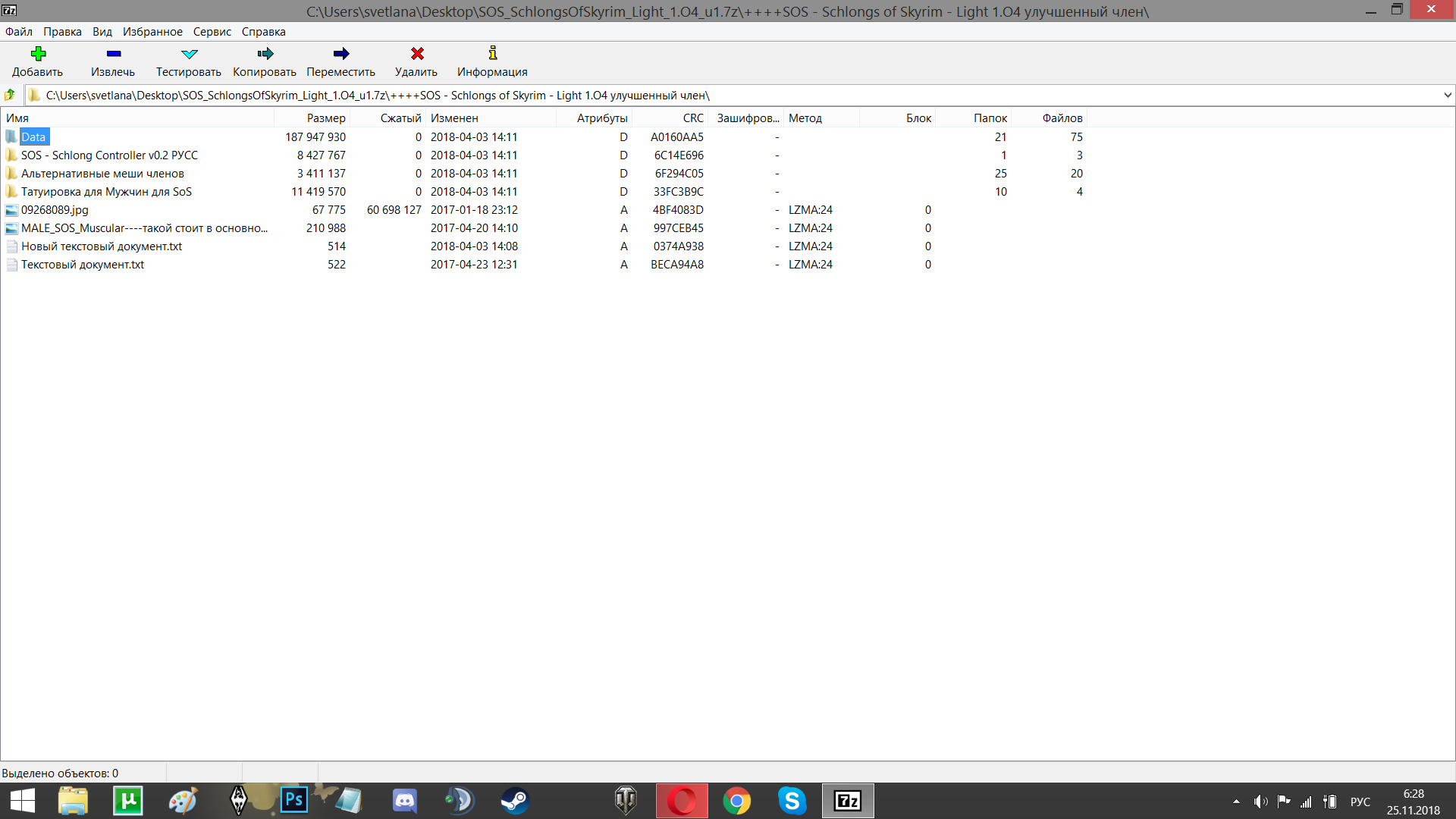Open the Вид menu
The height and width of the screenshot is (819, 1456).
pyautogui.click(x=102, y=32)
